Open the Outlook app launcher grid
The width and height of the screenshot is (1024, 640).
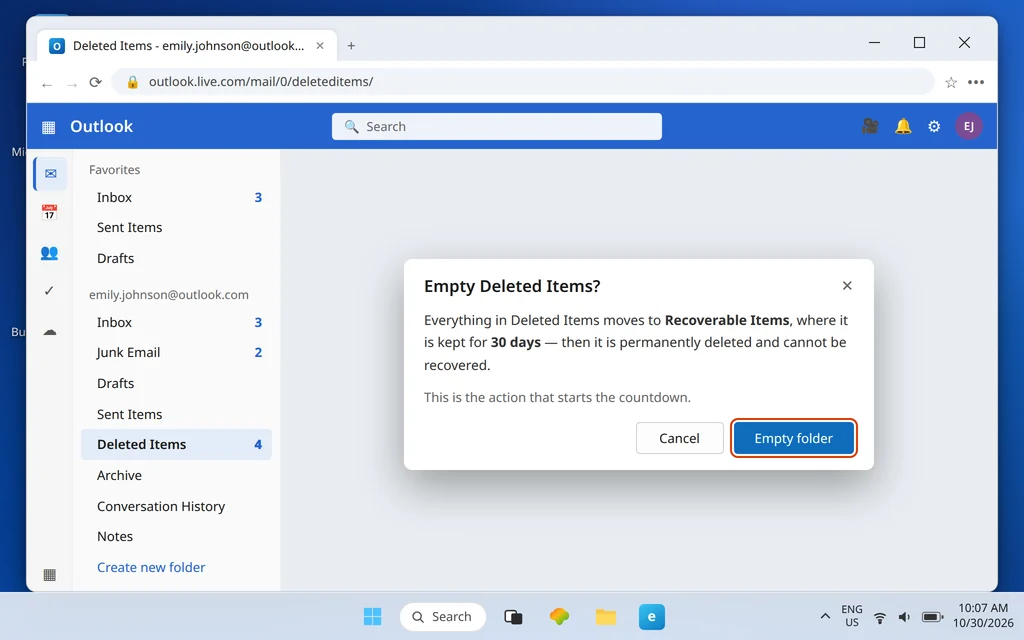[x=48, y=127]
